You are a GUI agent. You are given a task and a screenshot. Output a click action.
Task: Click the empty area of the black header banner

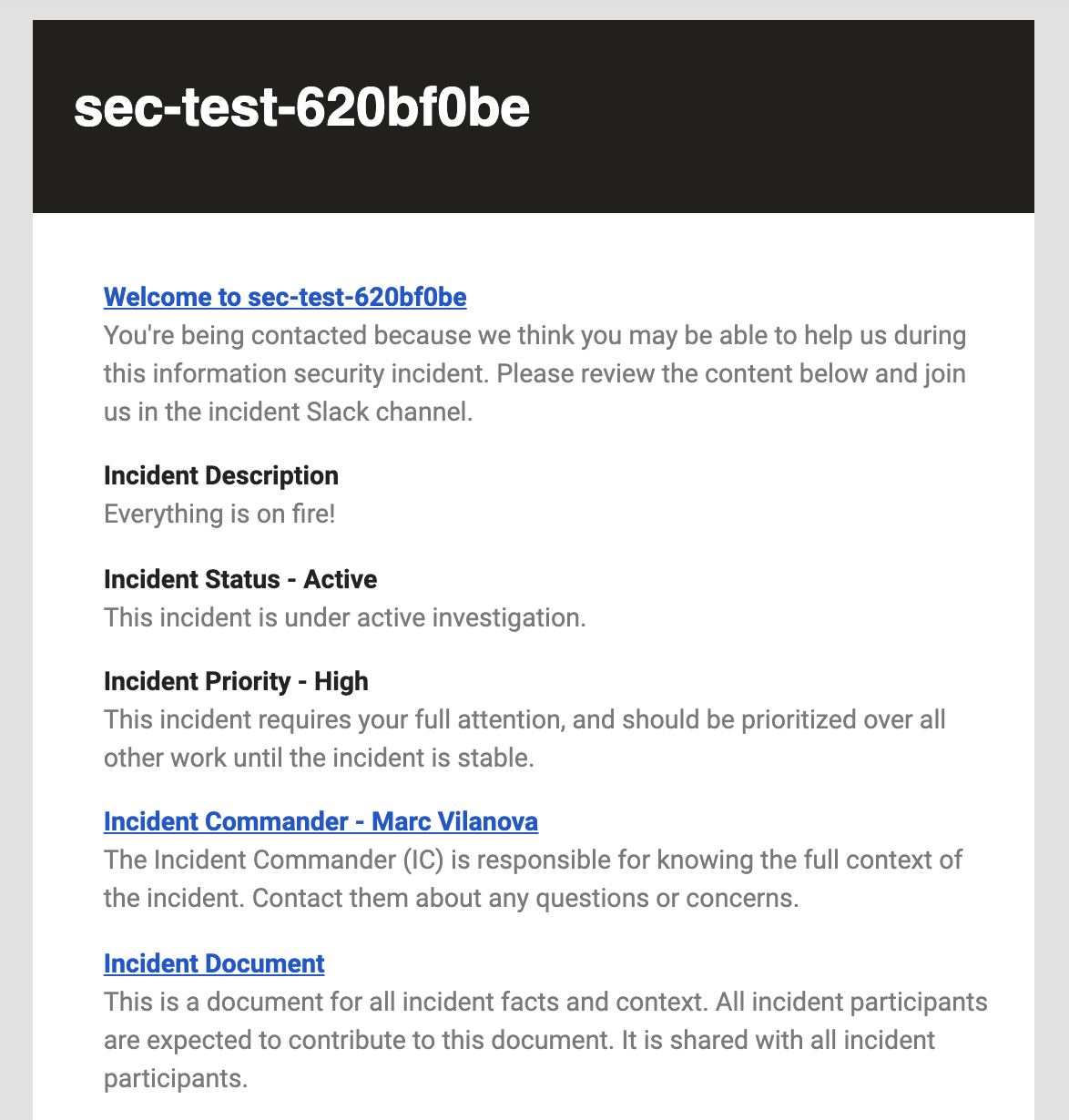click(783, 117)
